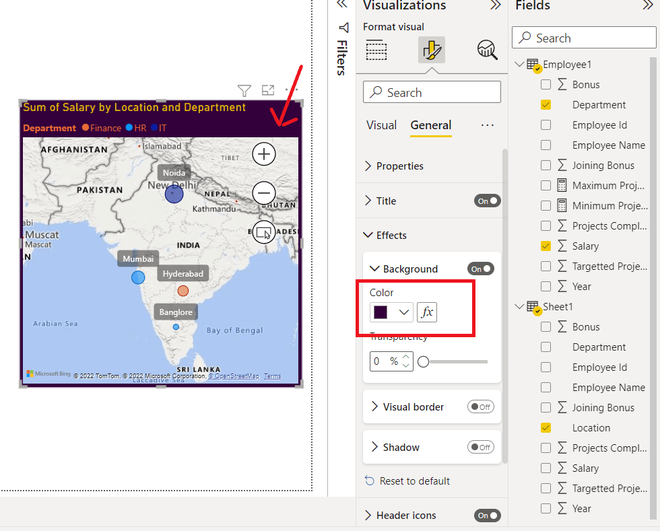Click the filter funnel icon above map
Viewport: 660px width, 531px height.
244,90
